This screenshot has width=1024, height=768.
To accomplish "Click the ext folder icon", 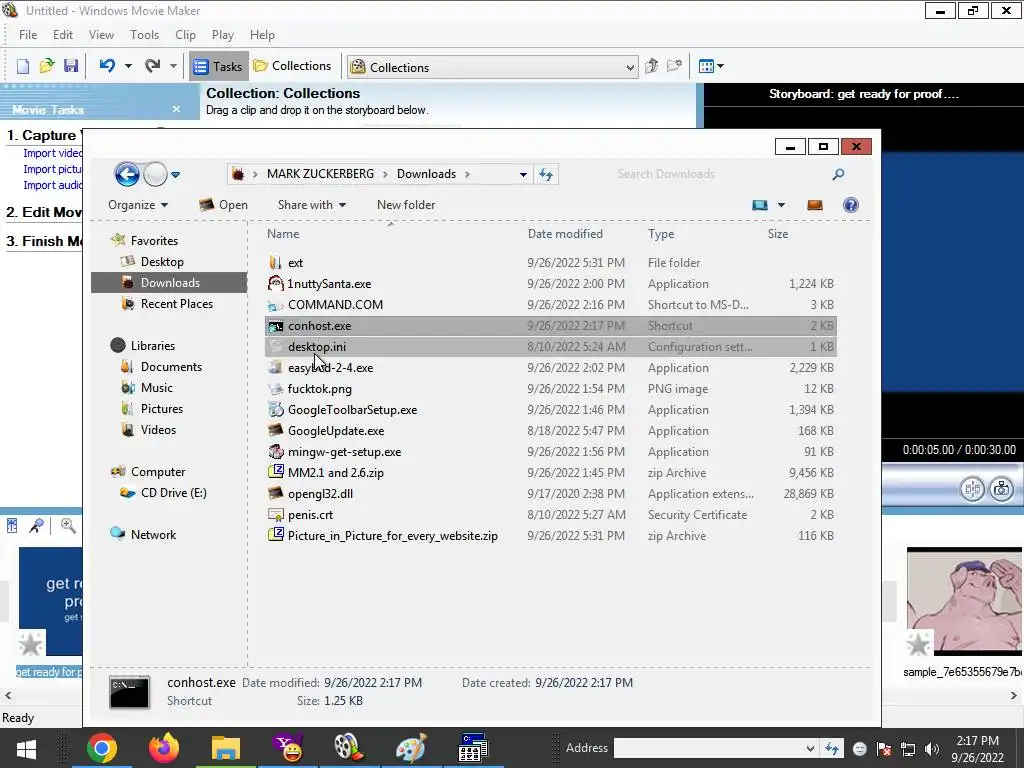I will (x=276, y=263).
